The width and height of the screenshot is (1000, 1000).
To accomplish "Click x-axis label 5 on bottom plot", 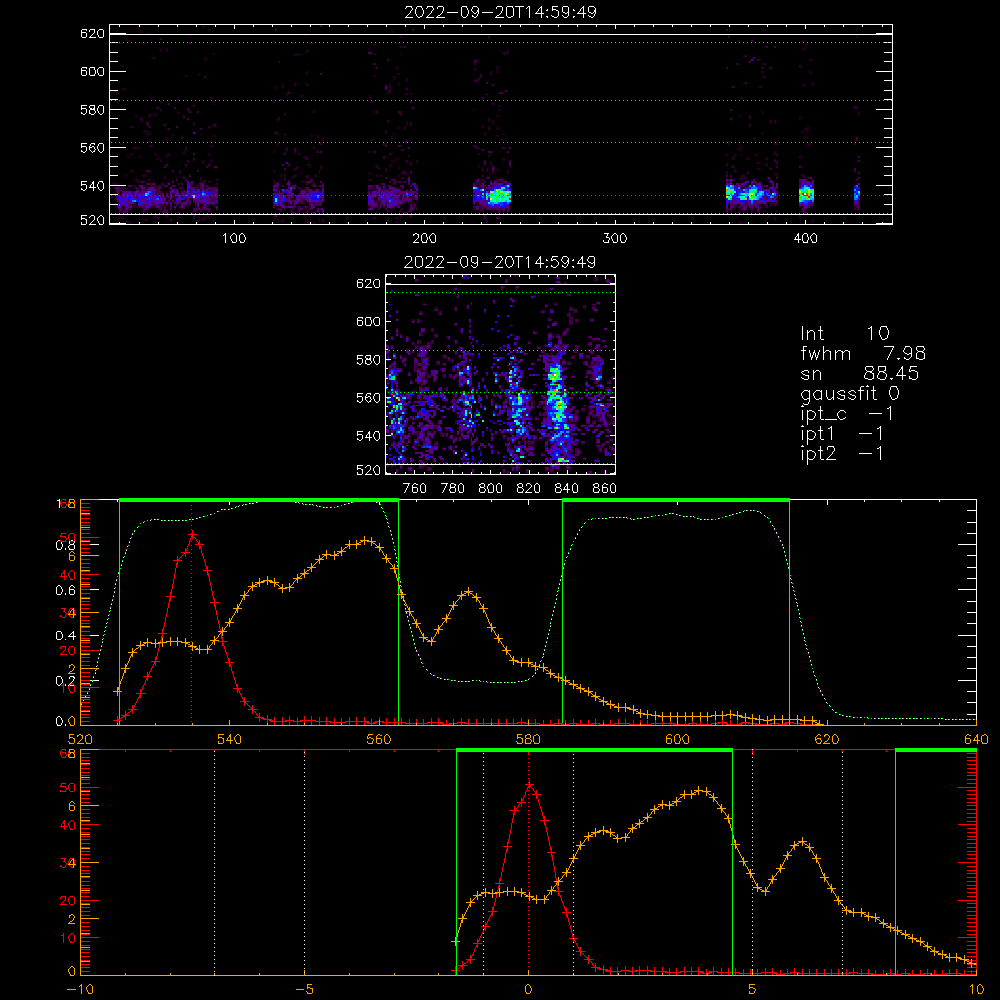I will (752, 990).
